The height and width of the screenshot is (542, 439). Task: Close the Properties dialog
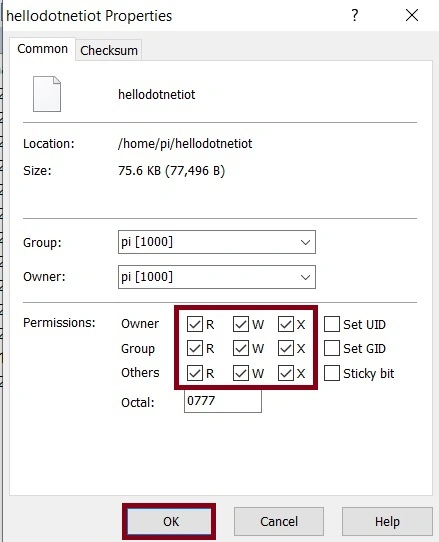(412, 16)
